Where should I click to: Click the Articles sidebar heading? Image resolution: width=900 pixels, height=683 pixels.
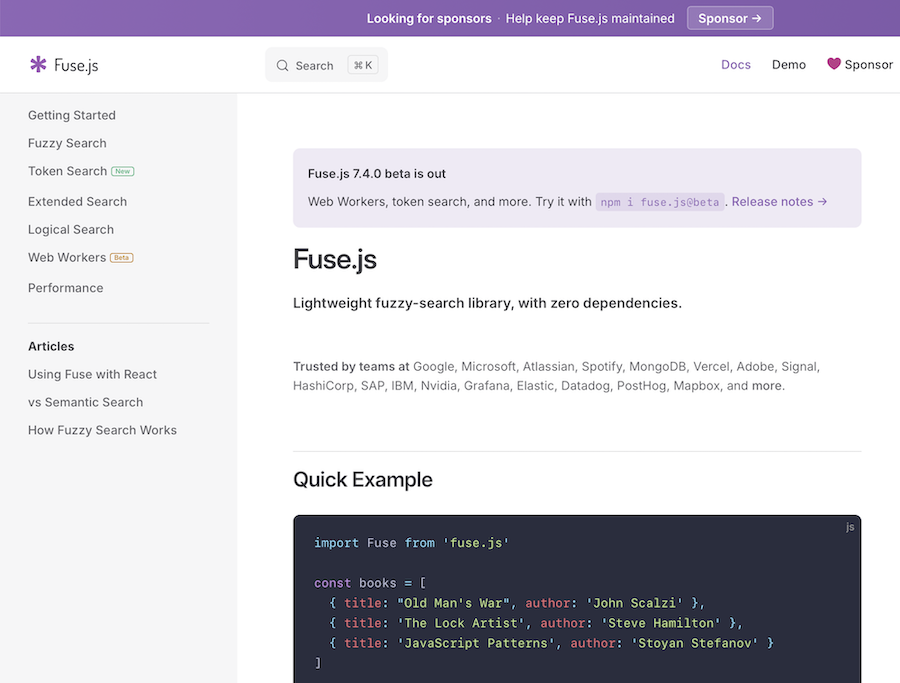pyautogui.click(x=51, y=347)
